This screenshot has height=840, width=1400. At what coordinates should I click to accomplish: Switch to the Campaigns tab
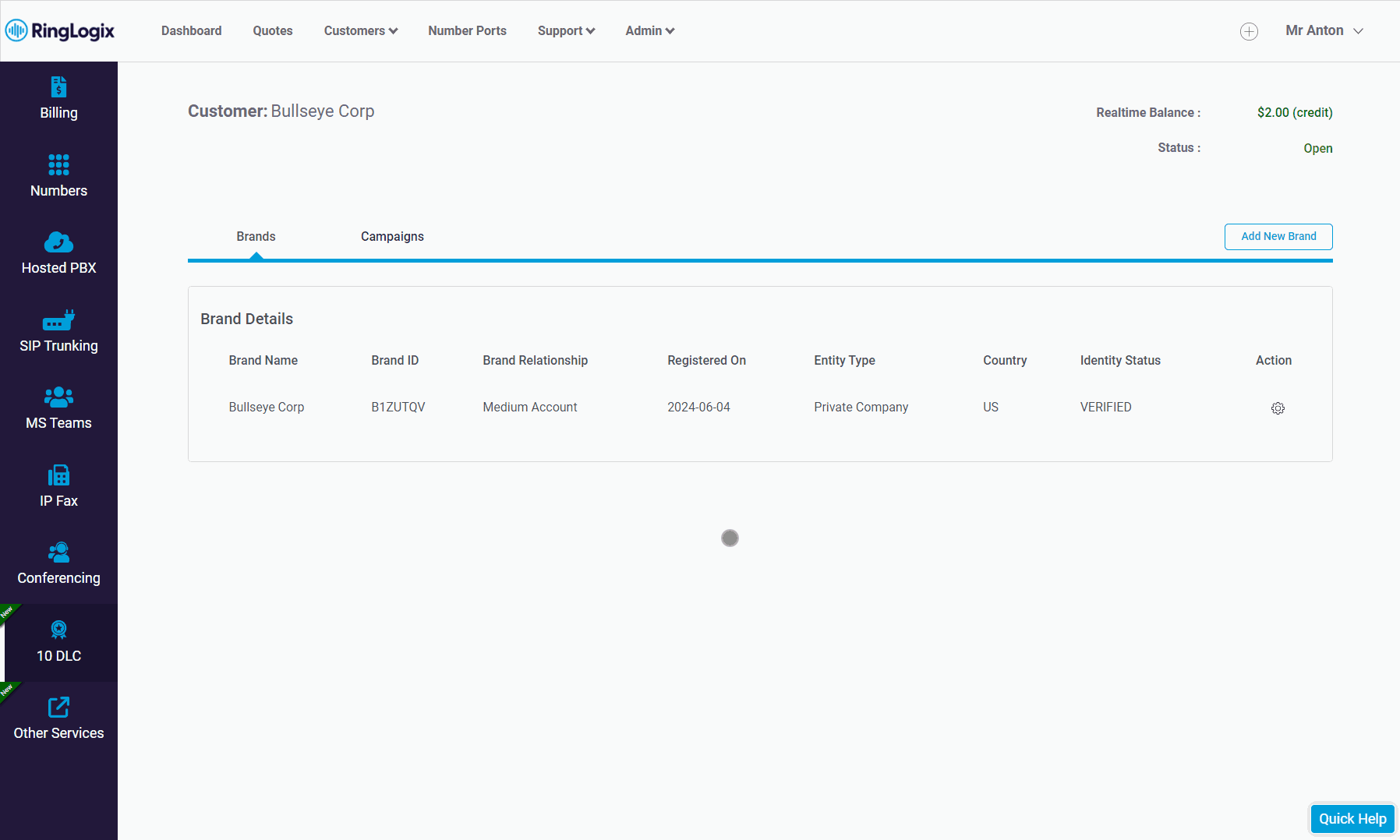tap(392, 236)
